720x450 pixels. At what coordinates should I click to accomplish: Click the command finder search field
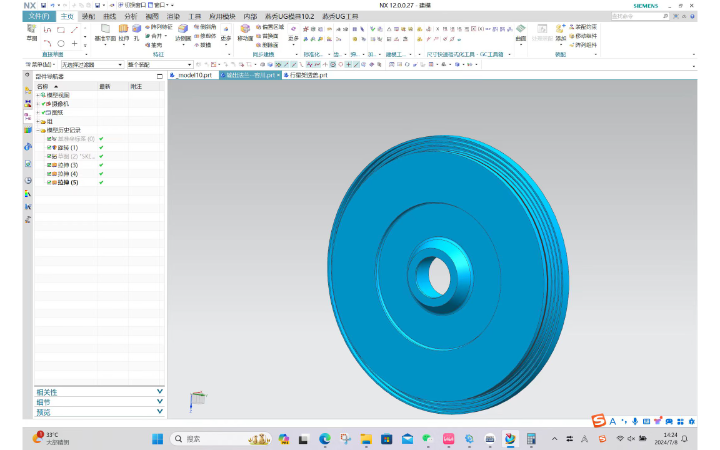(x=640, y=16)
